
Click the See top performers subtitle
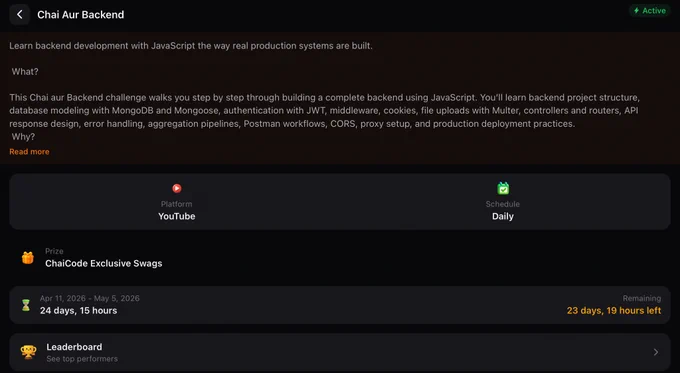(x=82, y=359)
